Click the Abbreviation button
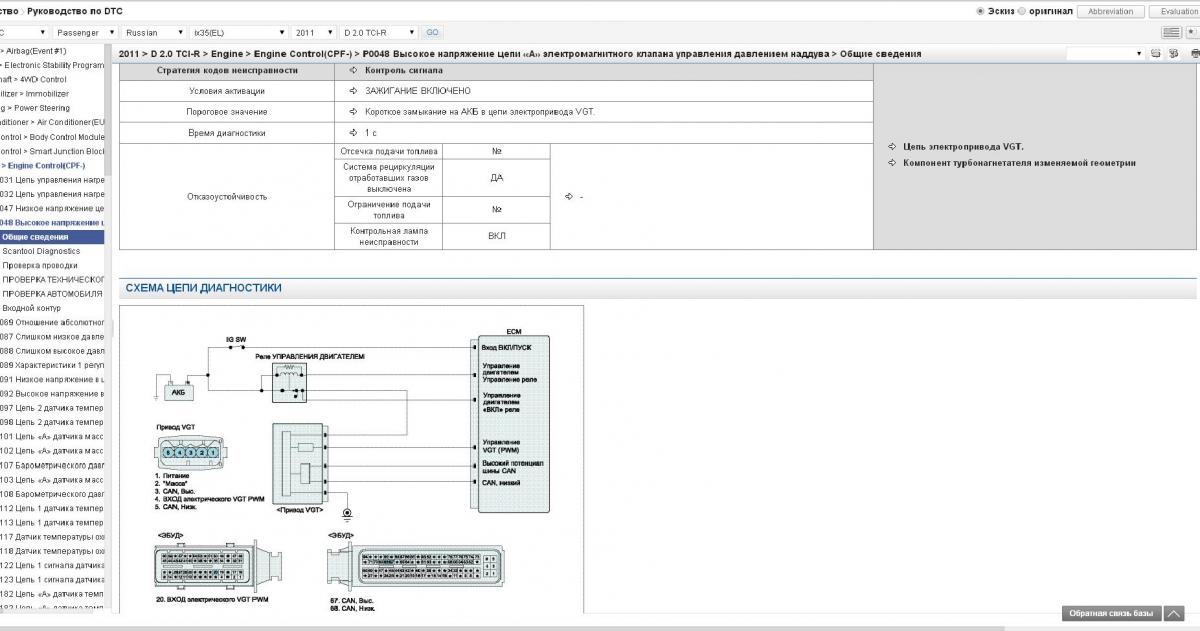This screenshot has height=631, width=1200. tap(1111, 11)
